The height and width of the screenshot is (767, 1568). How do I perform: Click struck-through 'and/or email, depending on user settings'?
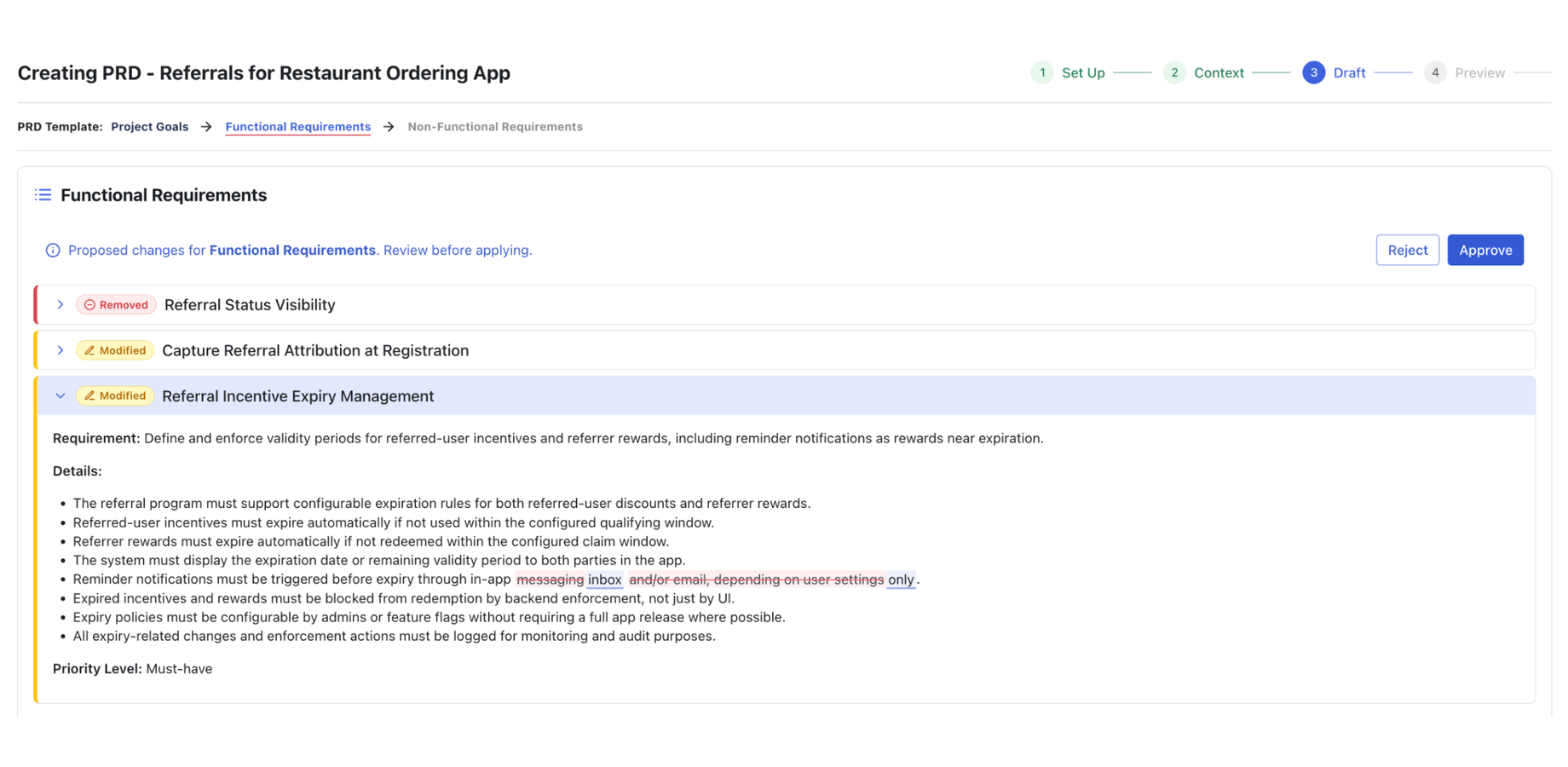[x=757, y=580]
